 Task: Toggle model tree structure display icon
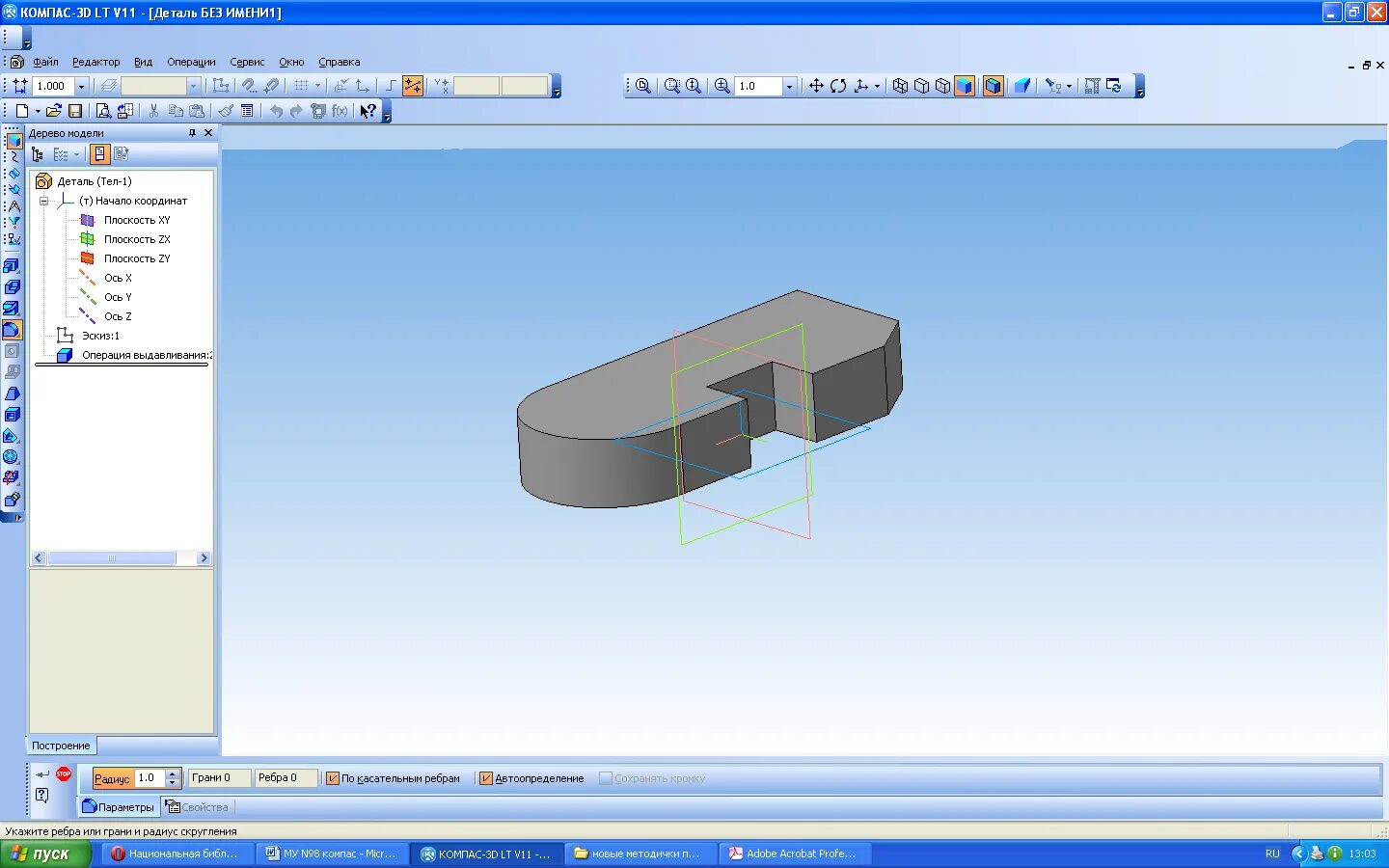tap(38, 154)
